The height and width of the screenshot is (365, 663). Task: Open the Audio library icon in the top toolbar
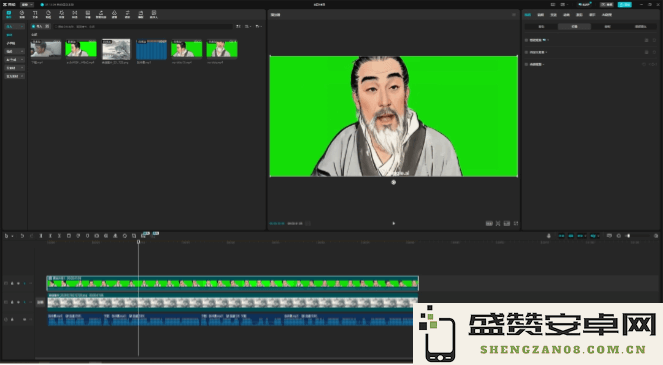[x=22, y=14]
